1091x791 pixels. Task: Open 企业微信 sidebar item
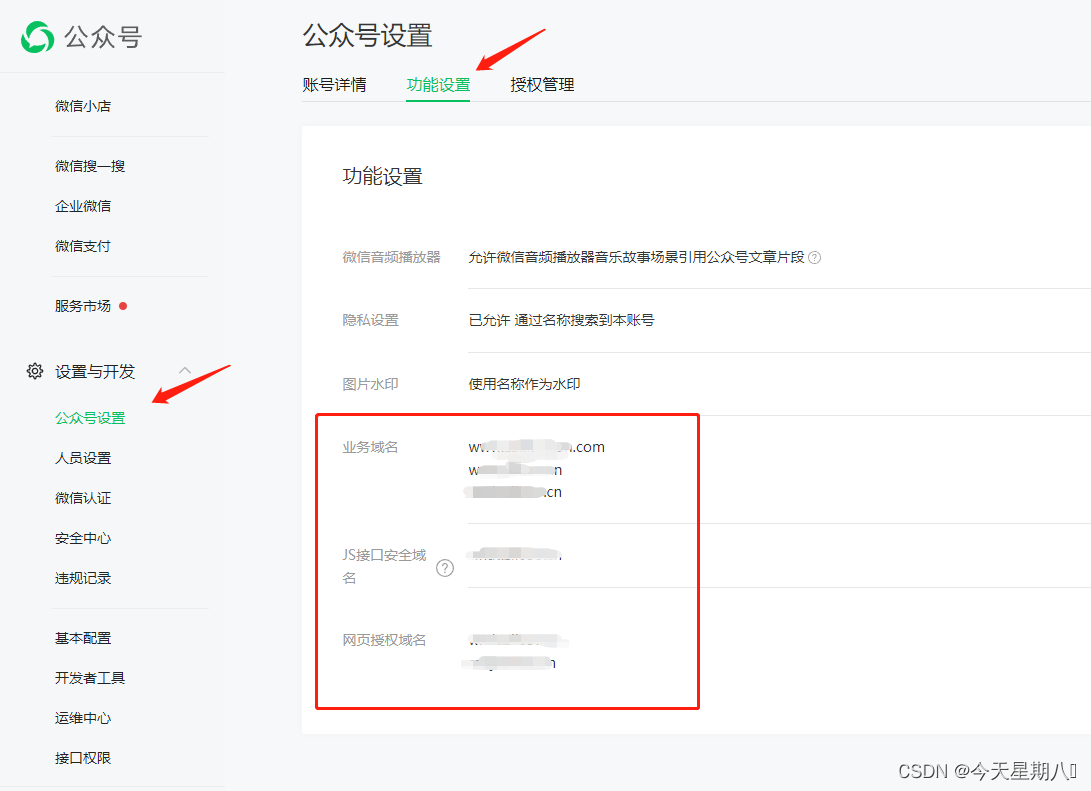coord(83,207)
